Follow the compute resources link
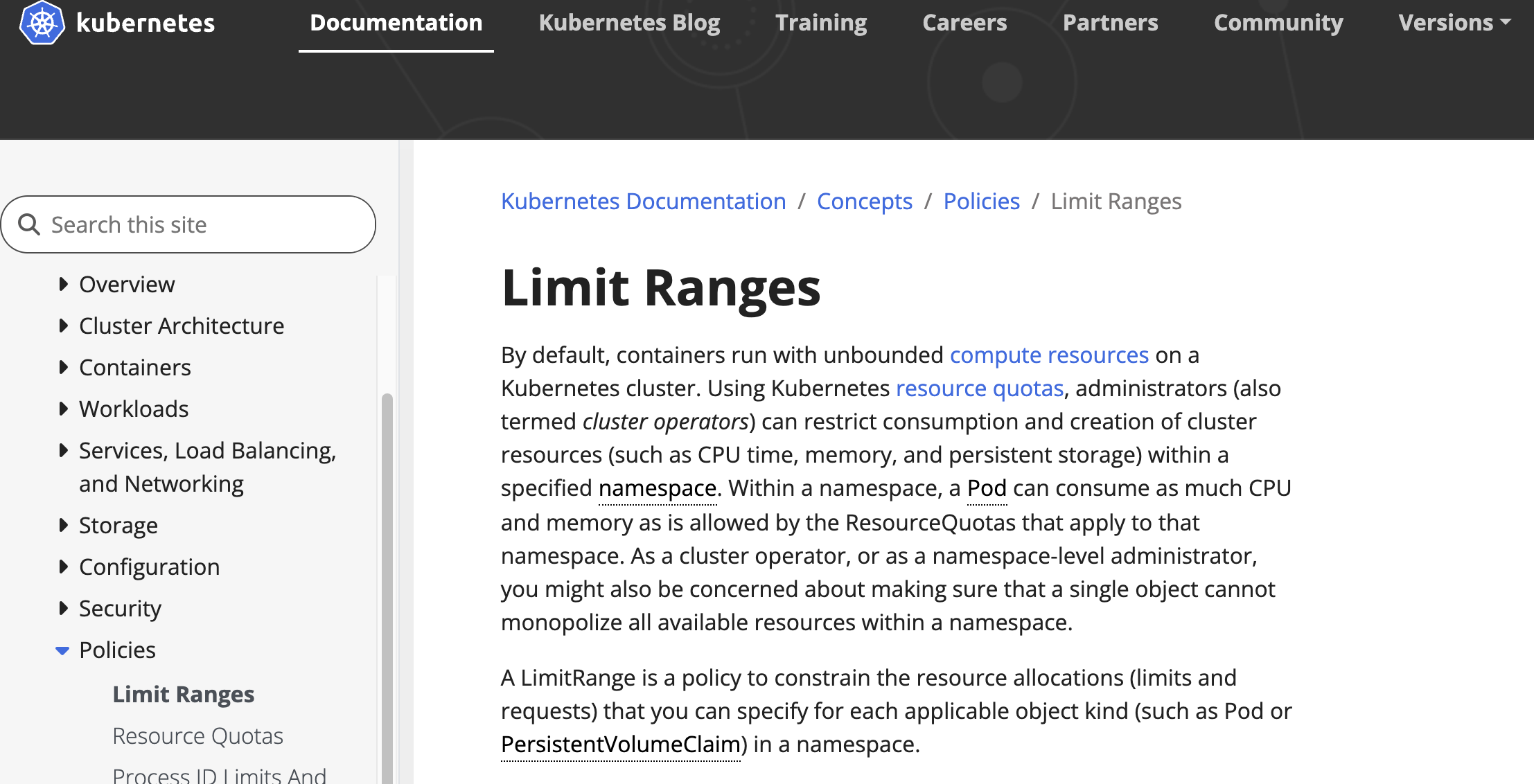The image size is (1534, 784). click(1049, 355)
